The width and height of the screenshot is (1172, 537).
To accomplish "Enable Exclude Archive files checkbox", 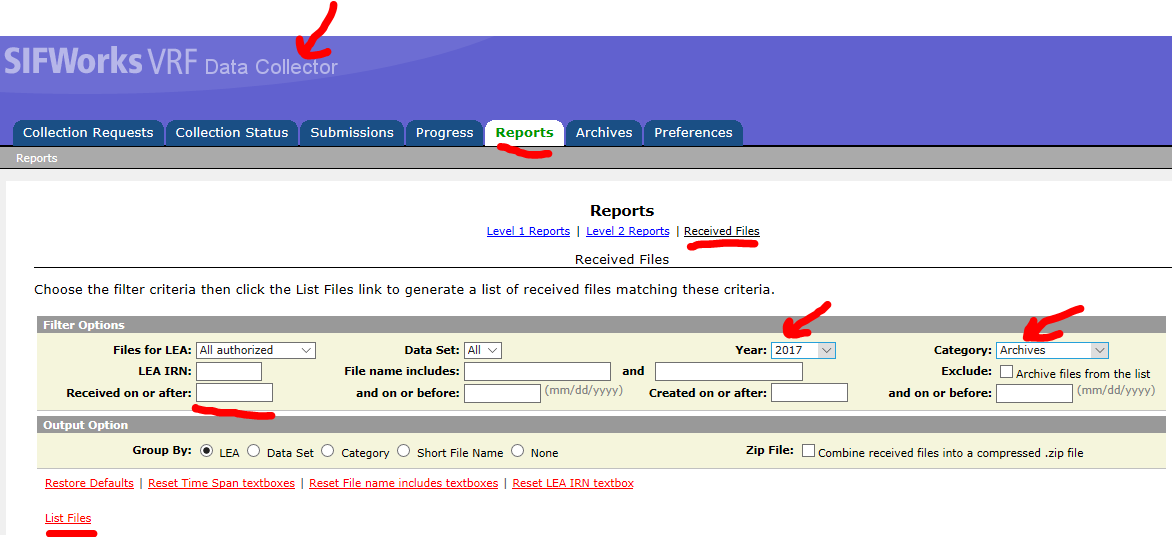I will click(1006, 372).
